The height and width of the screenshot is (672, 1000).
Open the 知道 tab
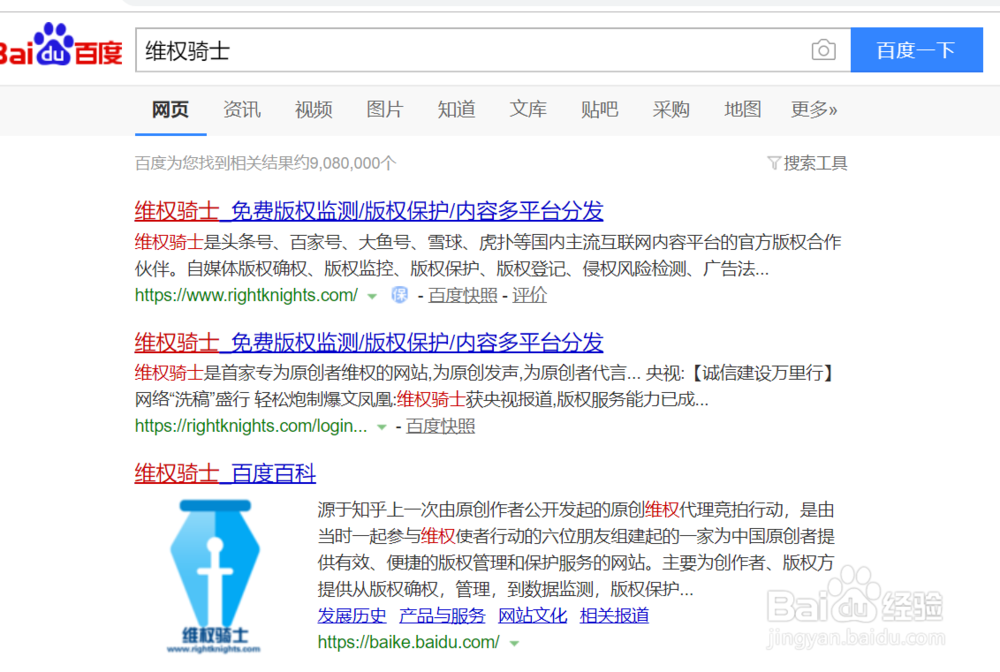point(456,110)
